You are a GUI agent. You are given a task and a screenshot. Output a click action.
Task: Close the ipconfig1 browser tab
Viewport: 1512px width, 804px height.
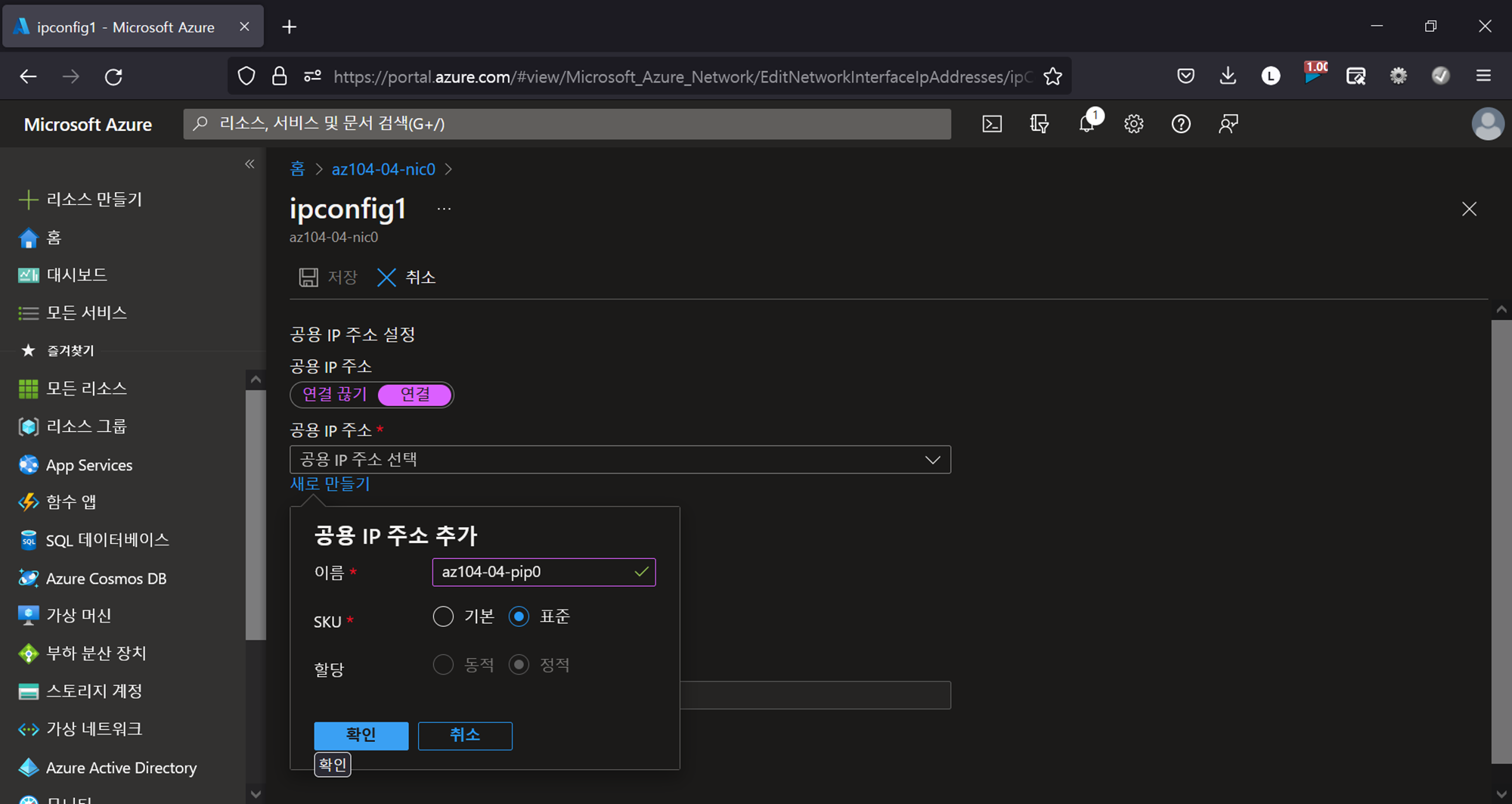(x=244, y=26)
